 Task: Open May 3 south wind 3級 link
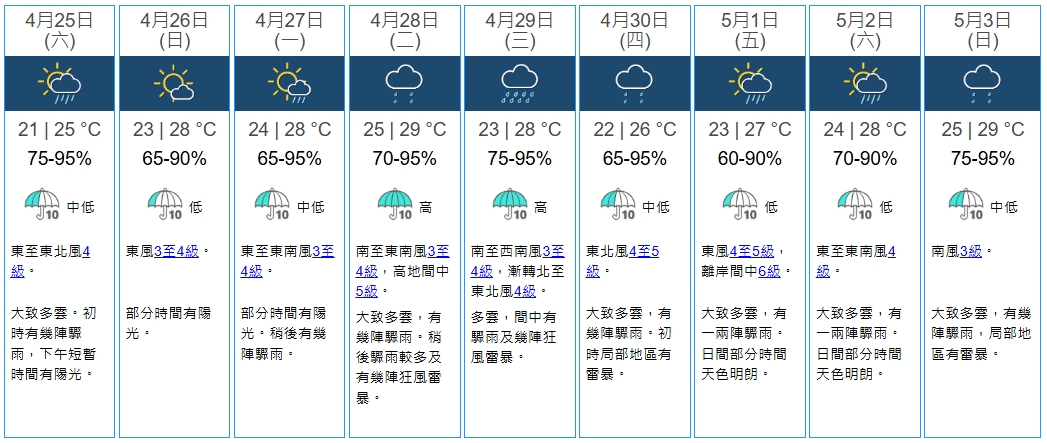(971, 251)
